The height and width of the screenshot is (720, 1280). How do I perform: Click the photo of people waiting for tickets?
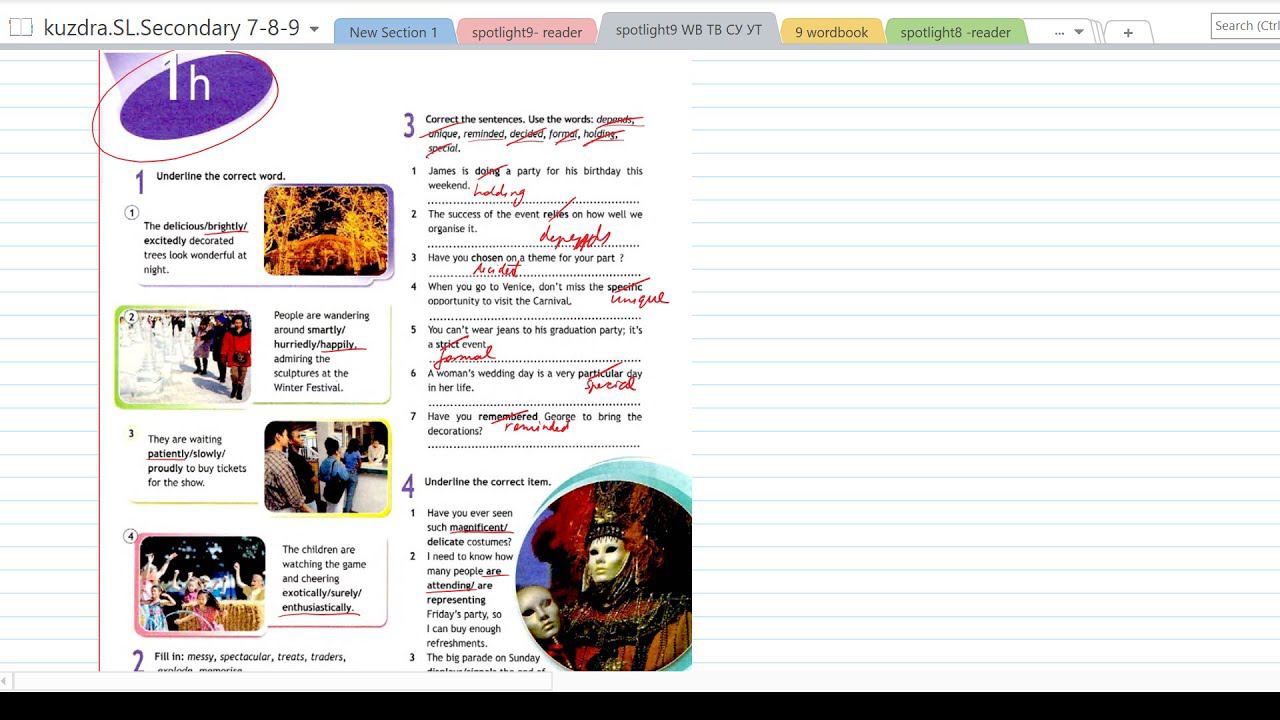[x=326, y=467]
